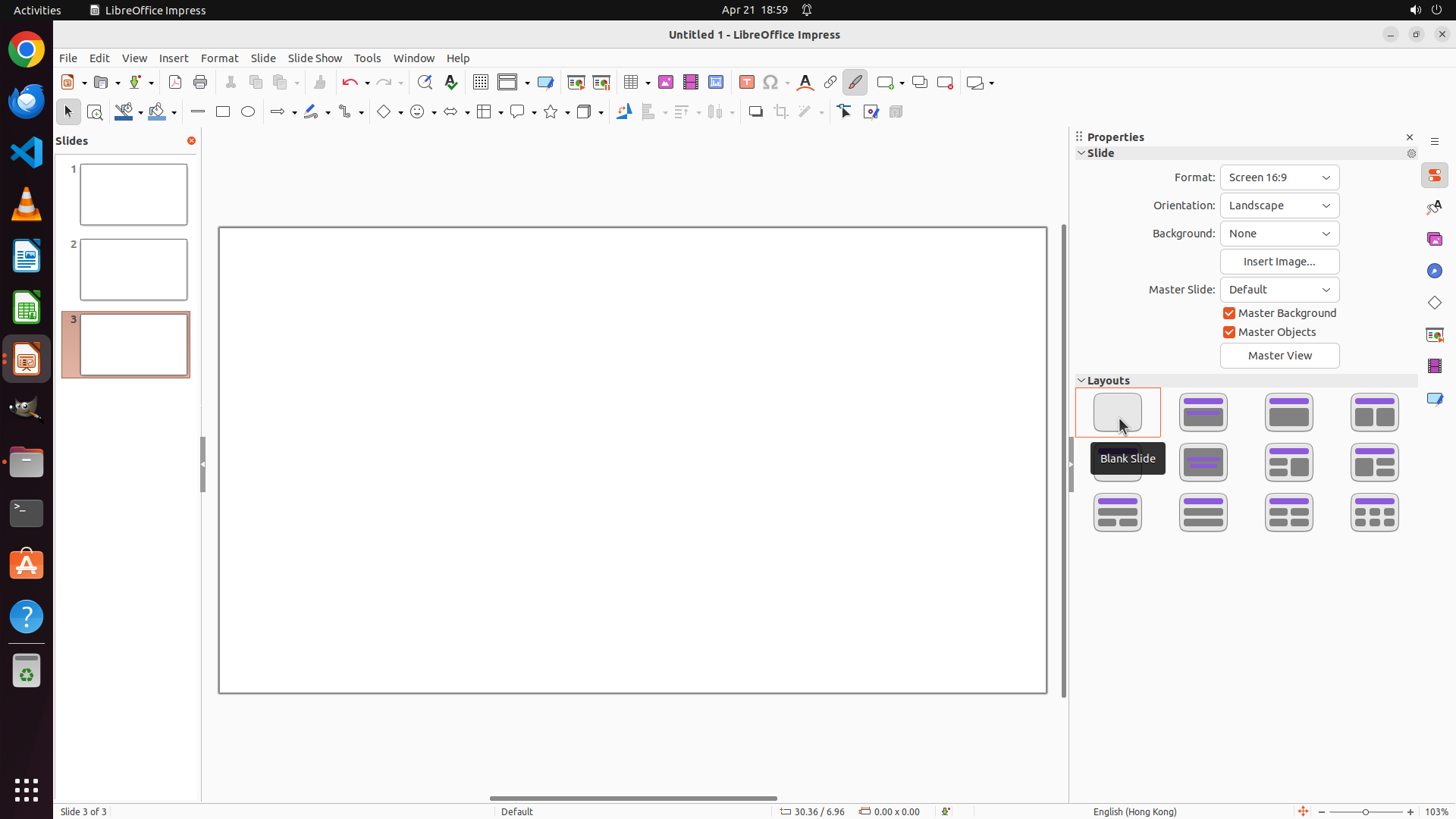Uncheck the Master Background checkbox
The width and height of the screenshot is (1456, 819).
tap(1229, 313)
